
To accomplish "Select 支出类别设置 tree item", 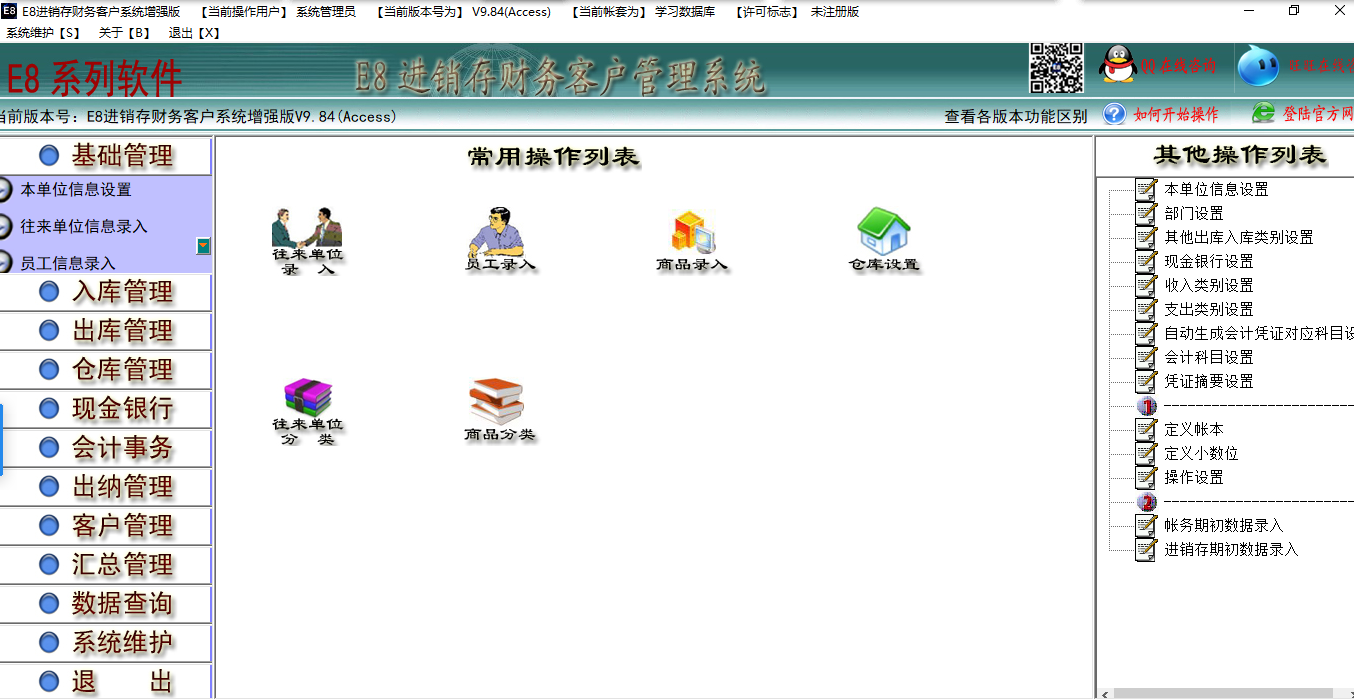I will pos(1209,309).
